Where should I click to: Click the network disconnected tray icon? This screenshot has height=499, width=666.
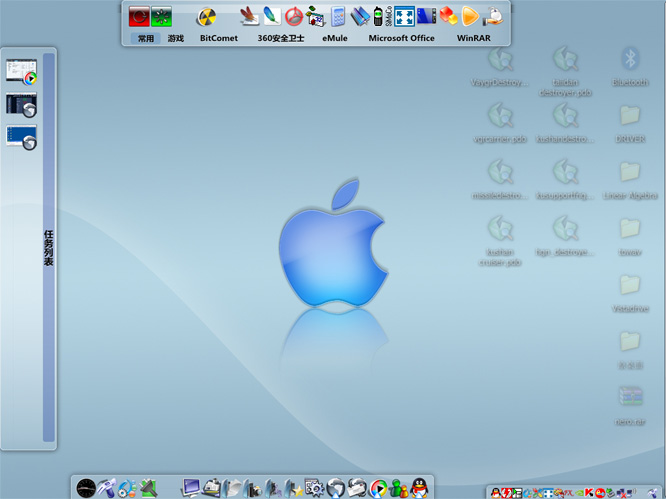621,494
